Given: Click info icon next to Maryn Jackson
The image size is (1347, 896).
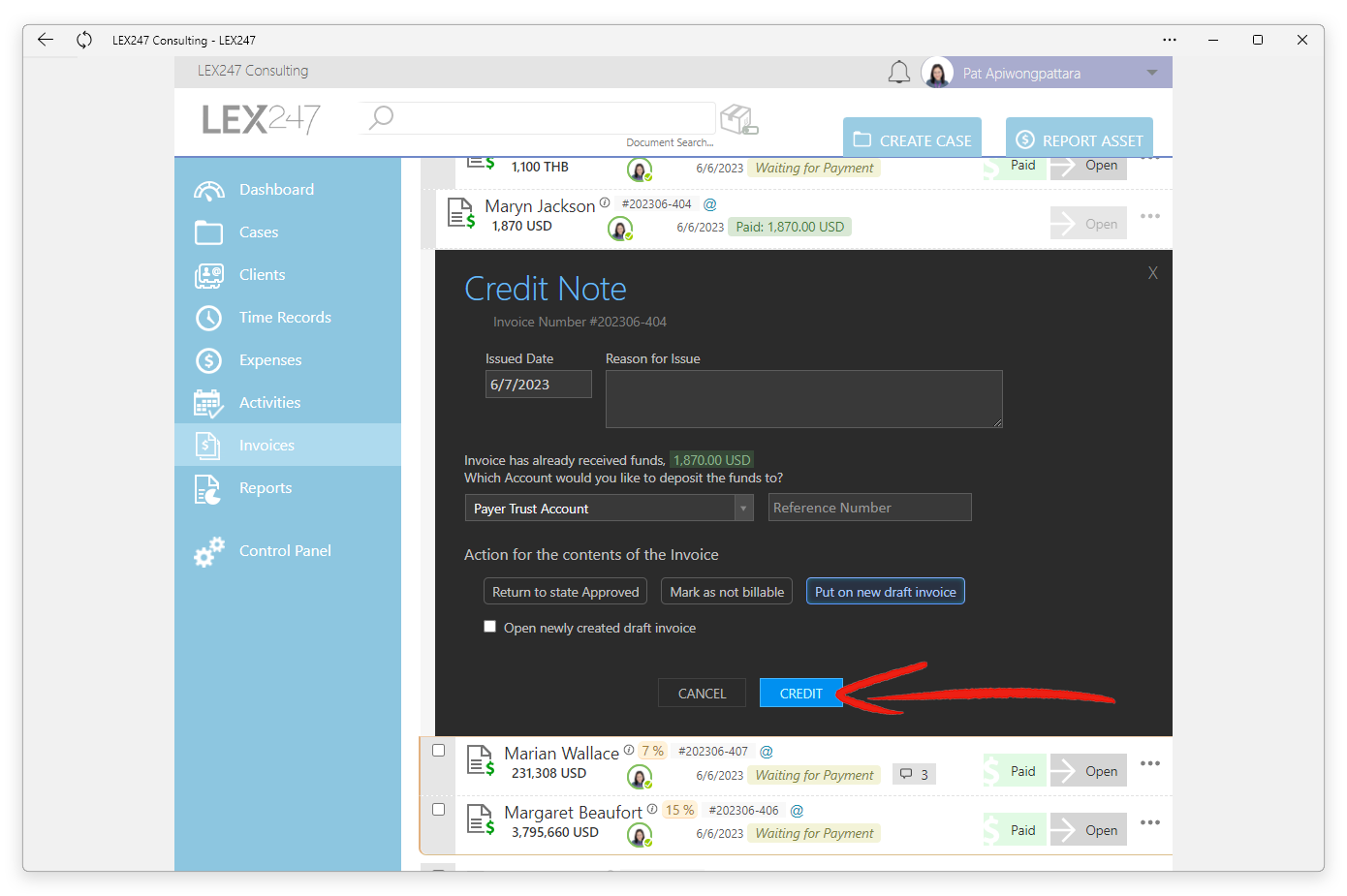Looking at the screenshot, I should (x=605, y=202).
